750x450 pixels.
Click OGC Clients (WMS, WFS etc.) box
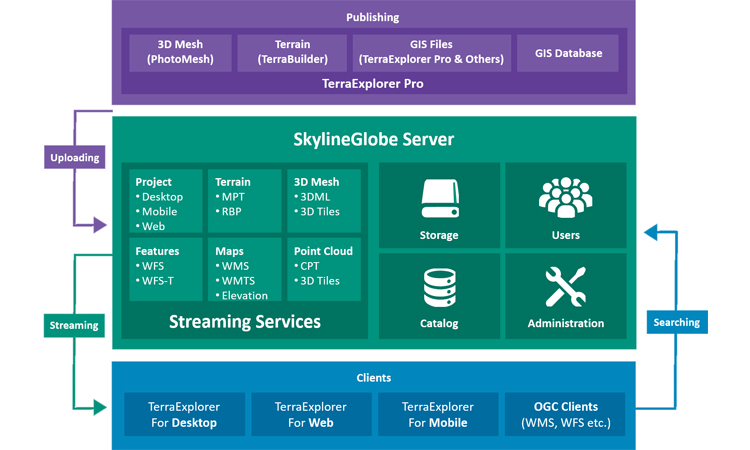565,415
